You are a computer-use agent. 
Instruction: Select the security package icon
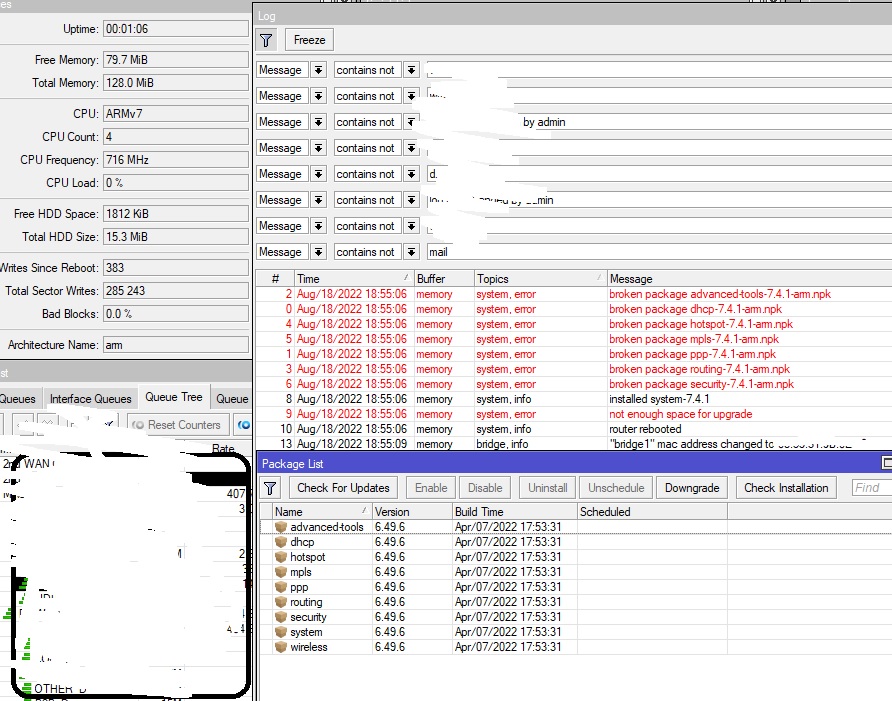click(280, 617)
